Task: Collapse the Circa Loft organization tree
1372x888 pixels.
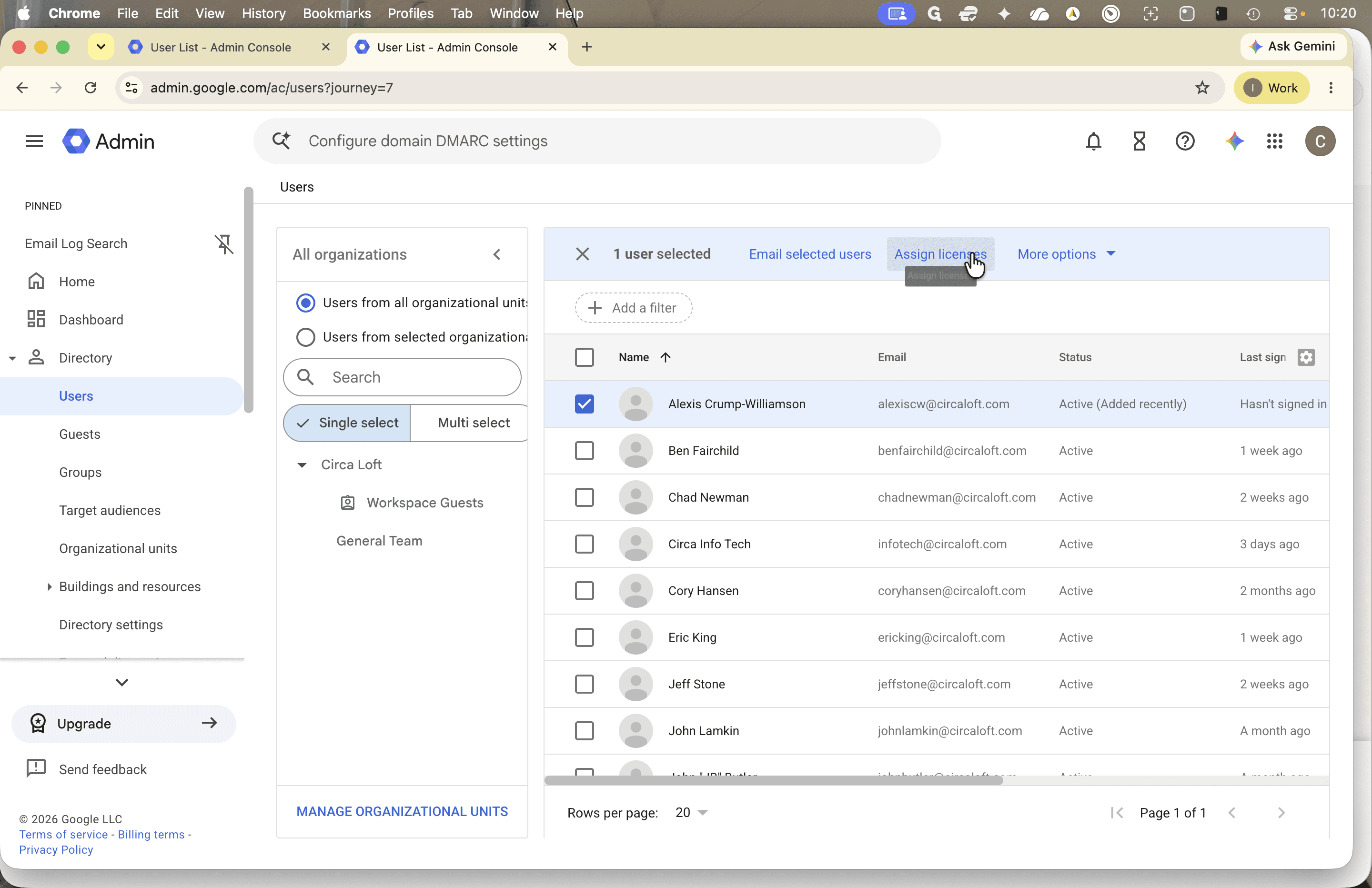Action: 302,465
